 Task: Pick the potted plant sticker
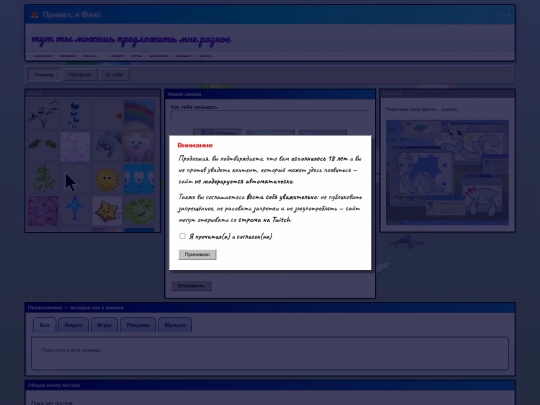tap(43, 114)
